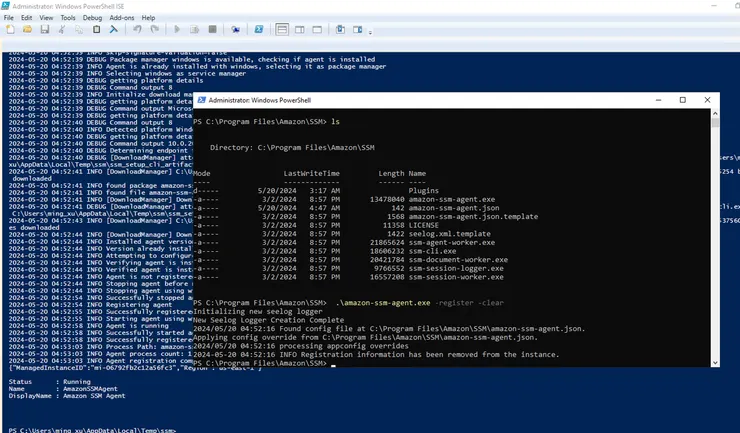This screenshot has height=433, width=740.
Task: Click the Cut scissors icon
Action: pos(62,30)
